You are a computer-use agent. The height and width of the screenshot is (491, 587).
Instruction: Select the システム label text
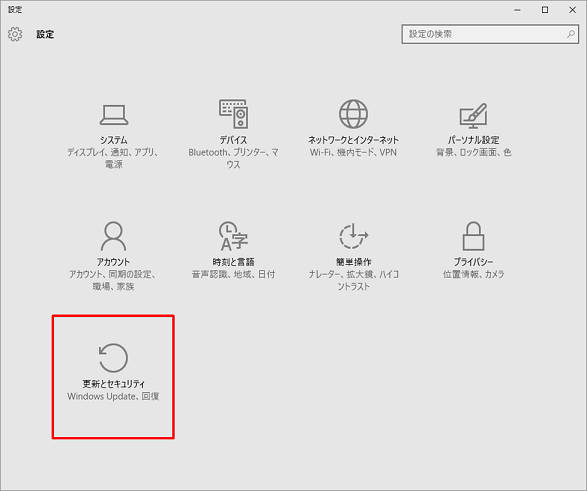click(113, 140)
